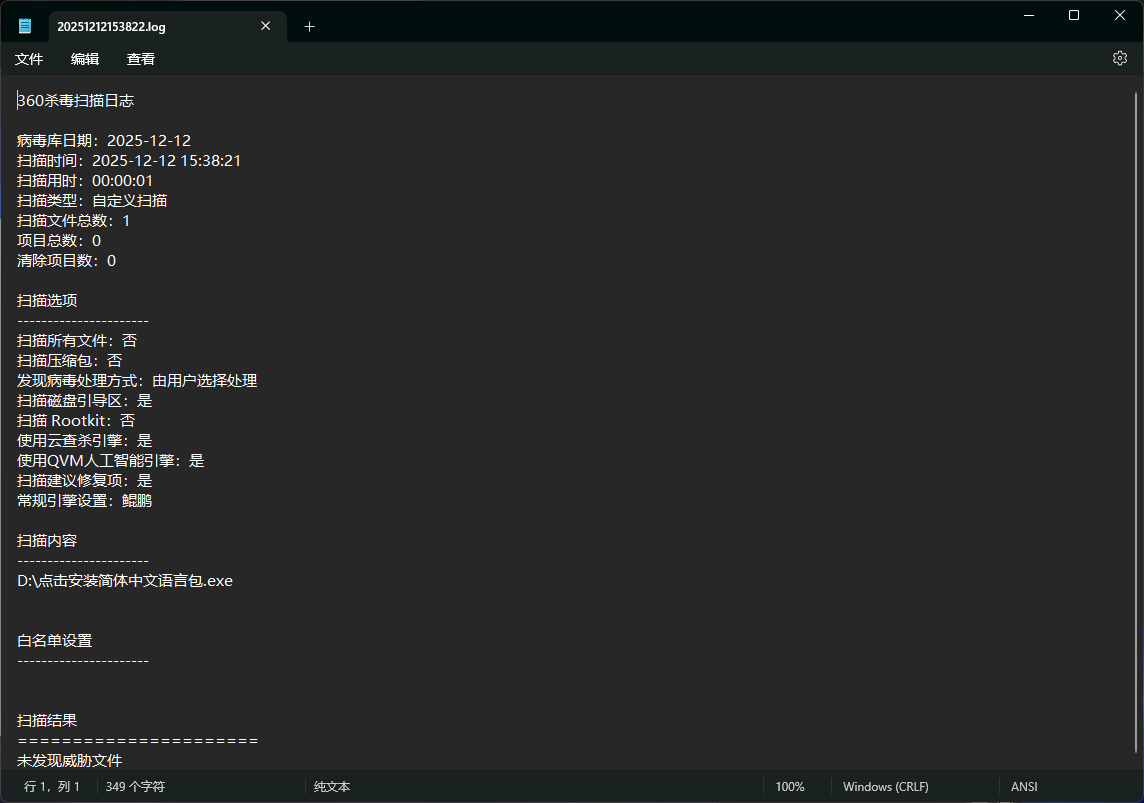Click the title line 360杀毒扫描日志
This screenshot has width=1144, height=803.
coord(76,101)
